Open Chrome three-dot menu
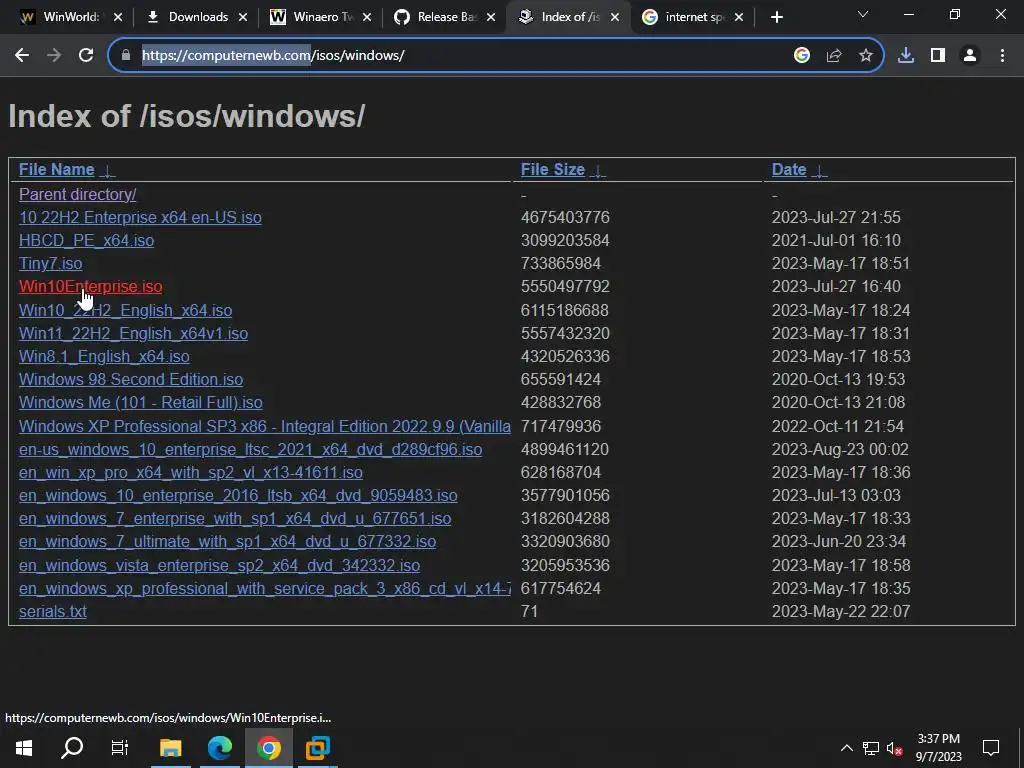1024x768 pixels. [x=1002, y=56]
